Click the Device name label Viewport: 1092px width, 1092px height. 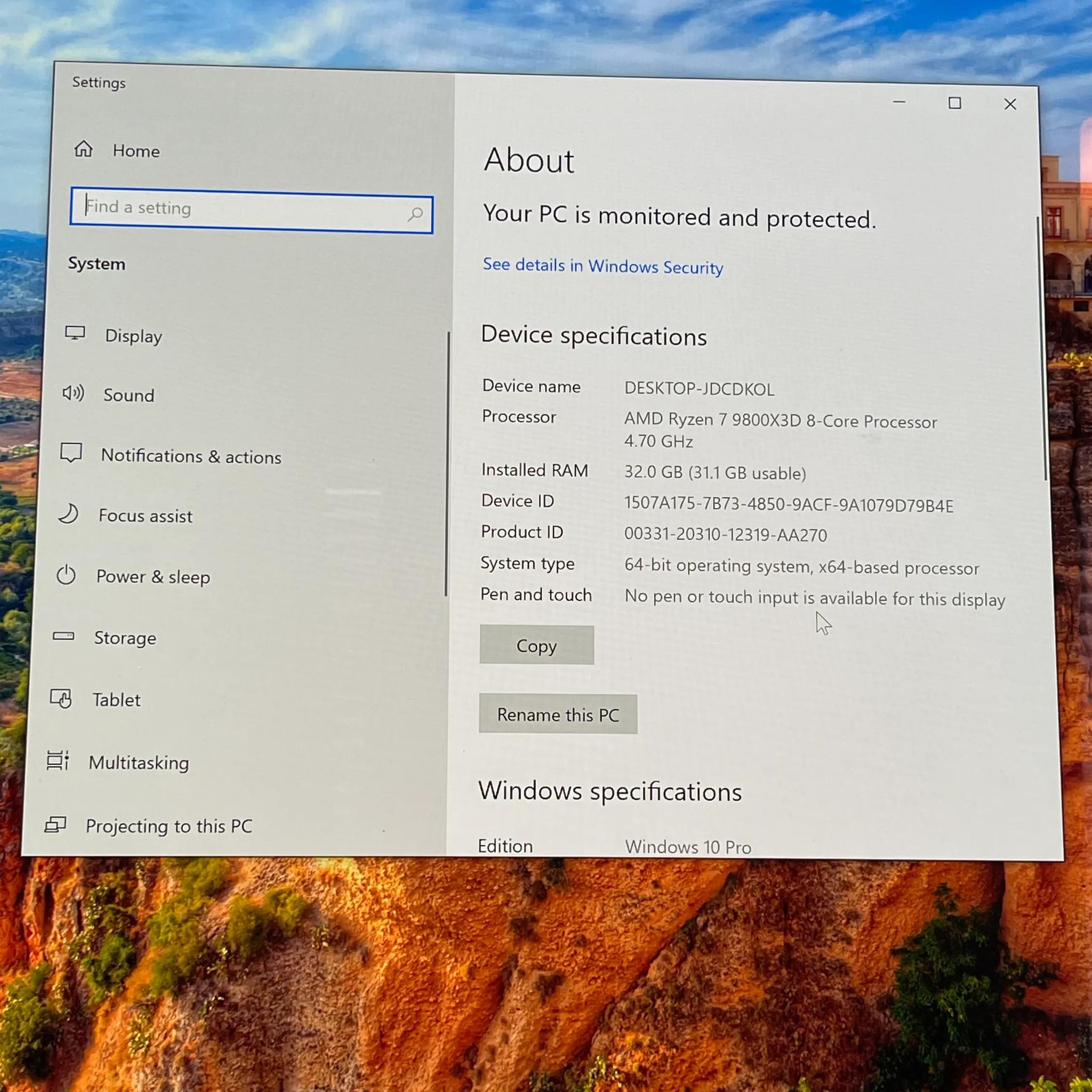(x=531, y=387)
